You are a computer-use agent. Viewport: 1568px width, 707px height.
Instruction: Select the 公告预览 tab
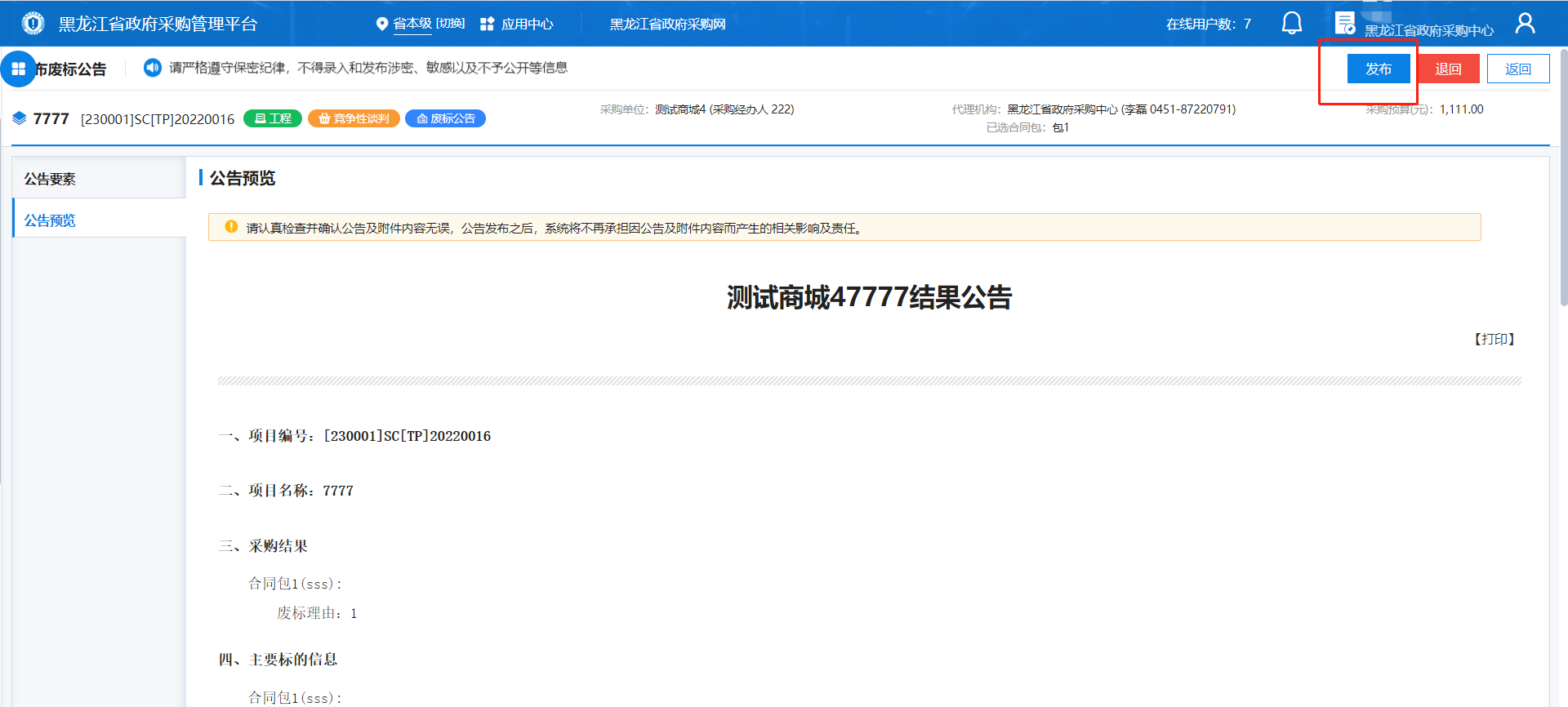pyautogui.click(x=99, y=220)
